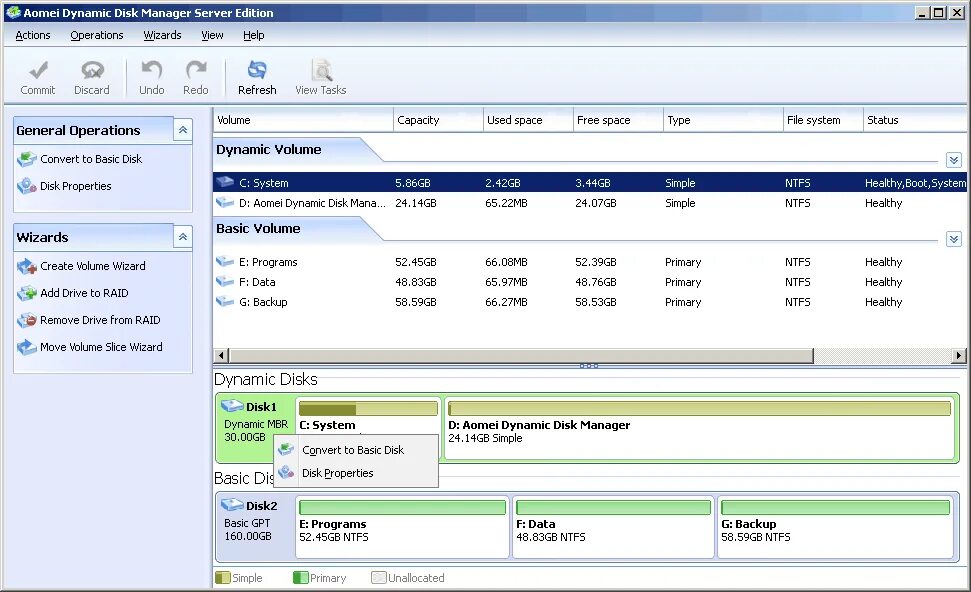The image size is (971, 592).
Task: Click the Remove Drive from RAID link
Action: tap(100, 320)
